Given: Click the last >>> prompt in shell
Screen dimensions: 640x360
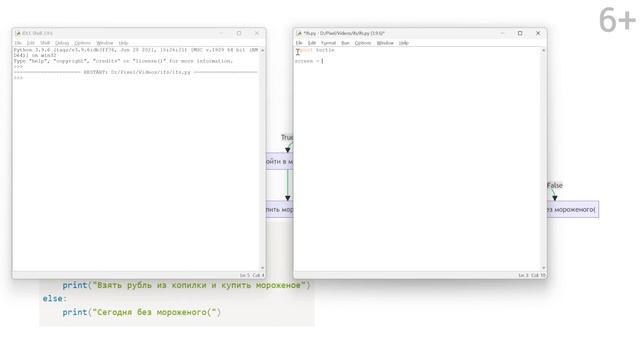Looking at the screenshot, I should pos(18,78).
